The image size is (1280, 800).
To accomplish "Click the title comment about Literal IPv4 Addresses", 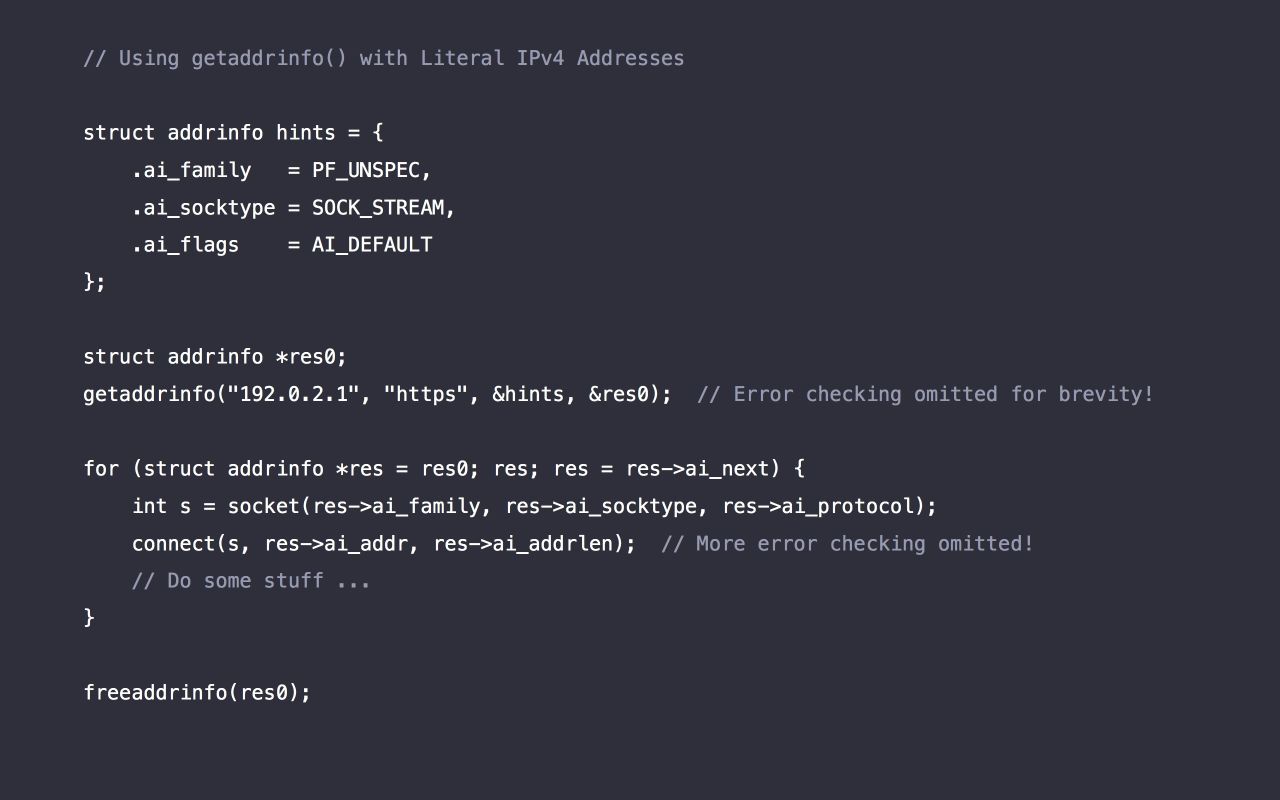I will (x=384, y=58).
